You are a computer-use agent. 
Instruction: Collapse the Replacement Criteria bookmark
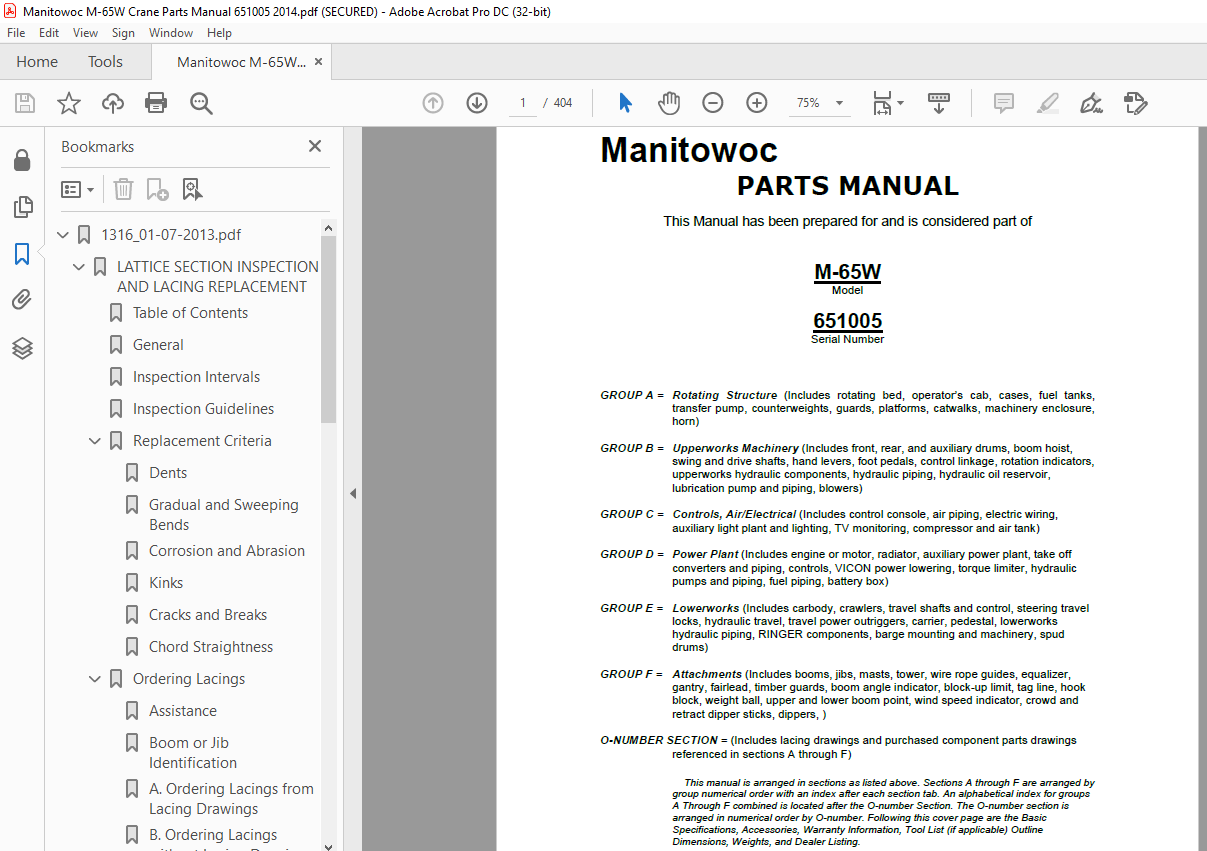point(97,441)
